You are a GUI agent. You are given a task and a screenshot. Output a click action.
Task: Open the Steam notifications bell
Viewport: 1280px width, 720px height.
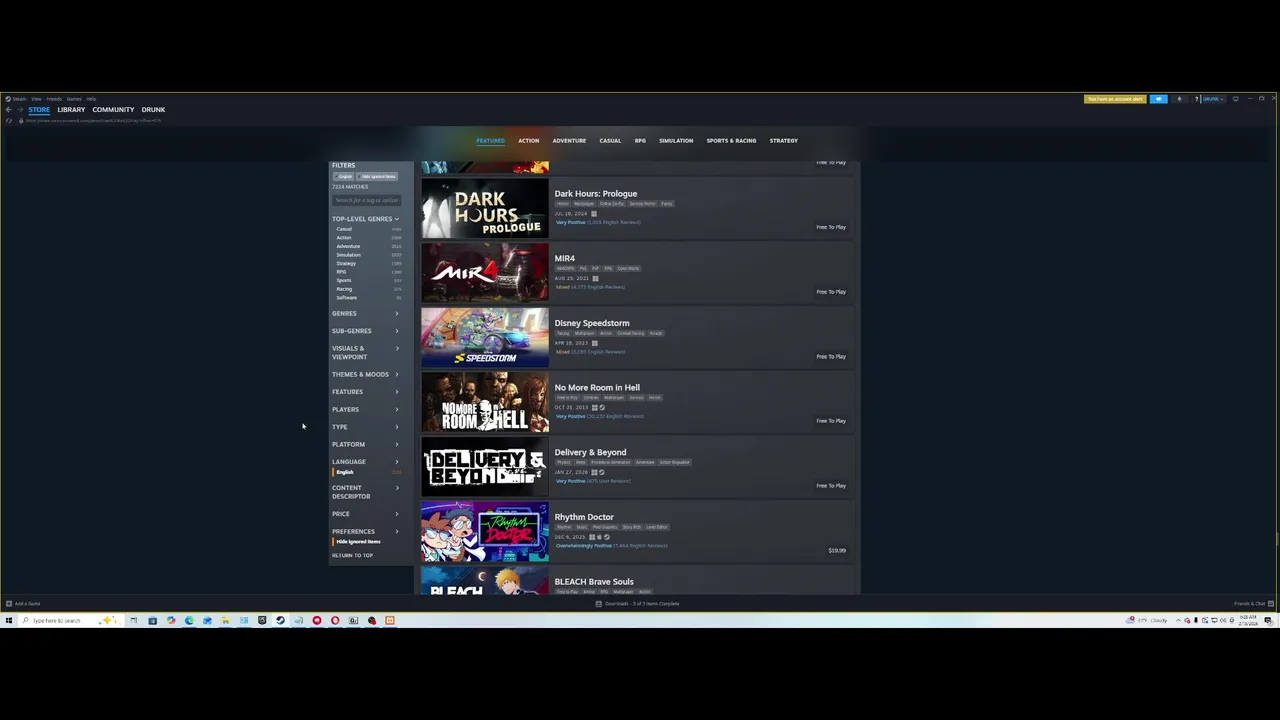(x=1179, y=99)
